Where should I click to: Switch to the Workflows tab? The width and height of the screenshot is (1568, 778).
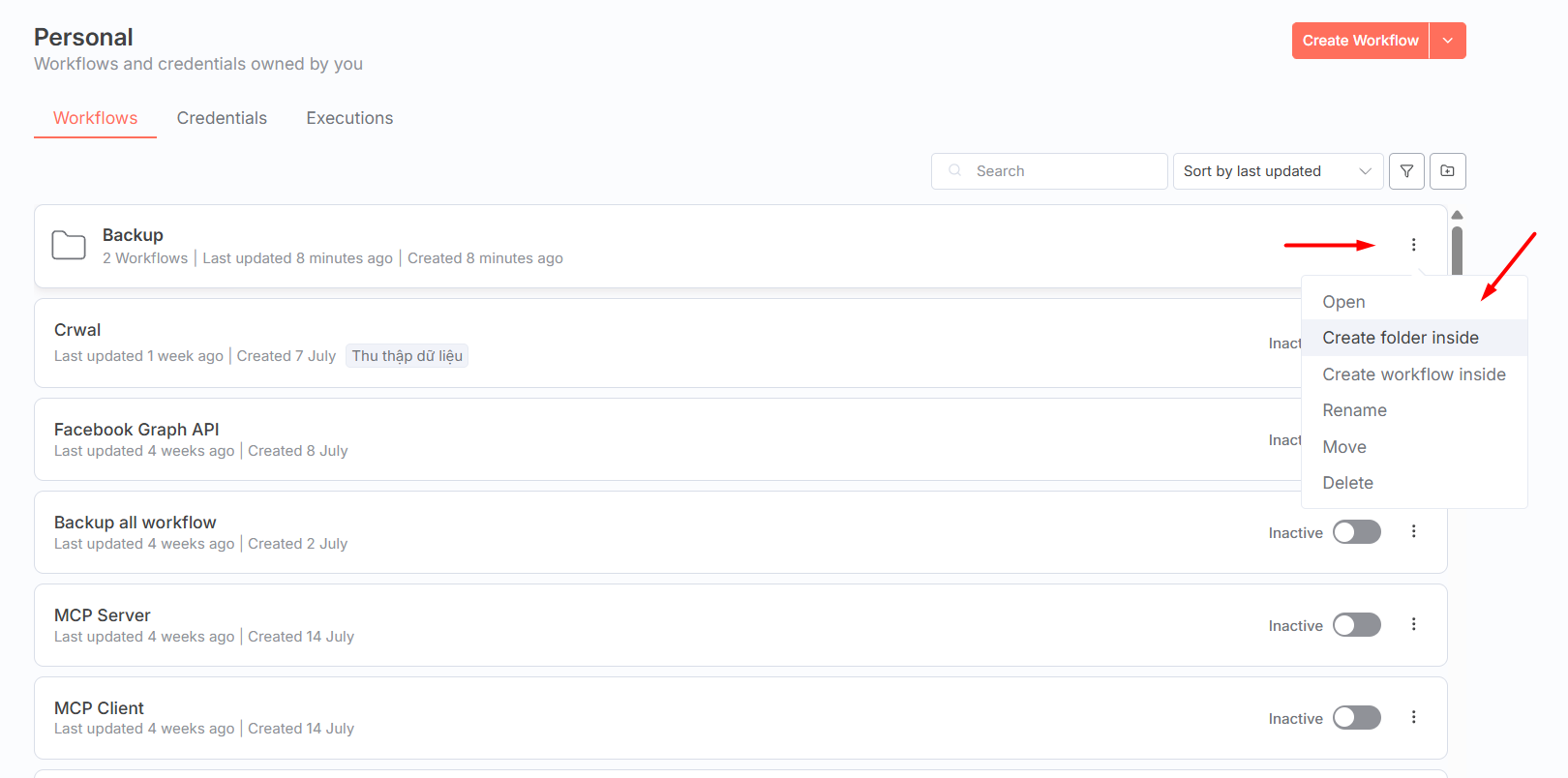pos(95,118)
